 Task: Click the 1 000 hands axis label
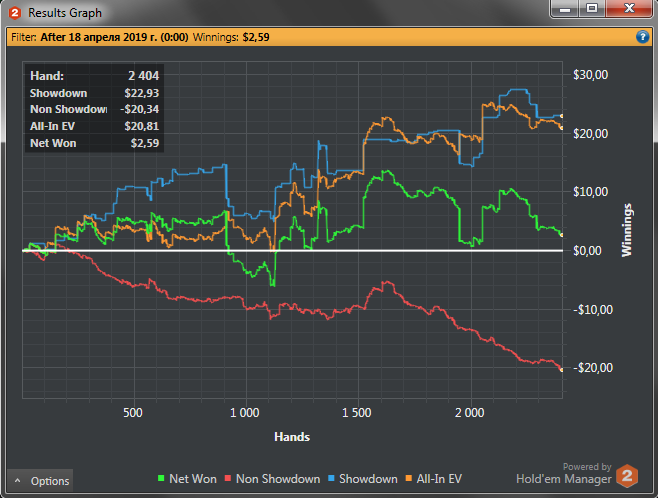click(x=245, y=412)
